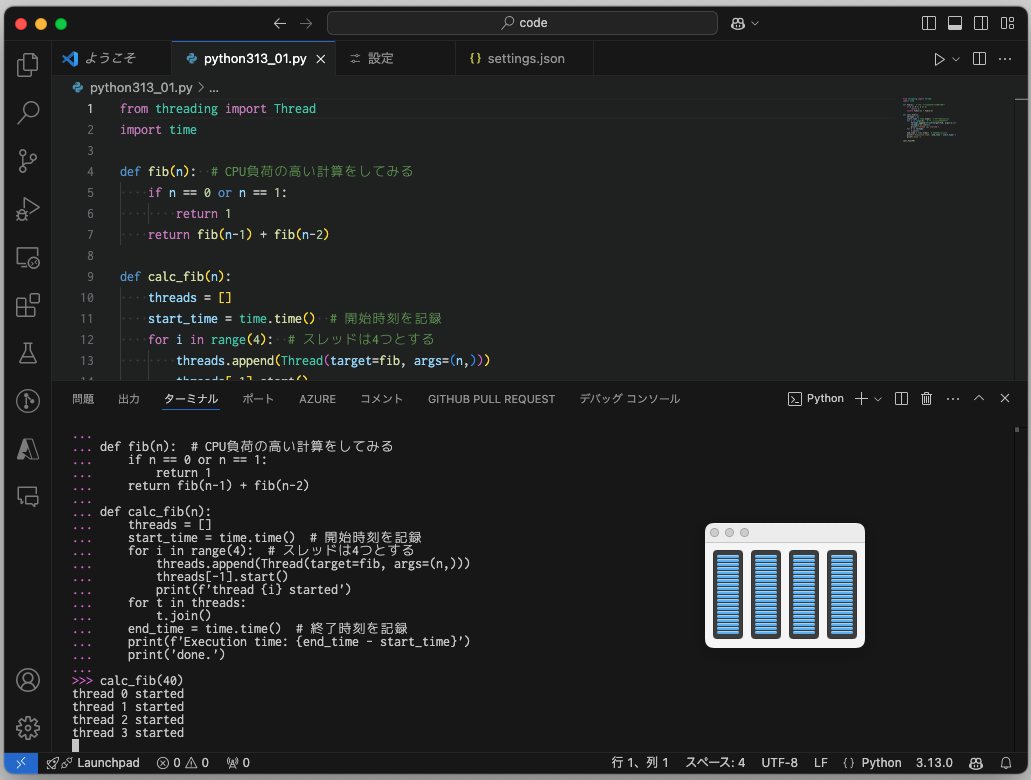Open the Run and Debug view
This screenshot has width=1031, height=780.
click(x=27, y=209)
